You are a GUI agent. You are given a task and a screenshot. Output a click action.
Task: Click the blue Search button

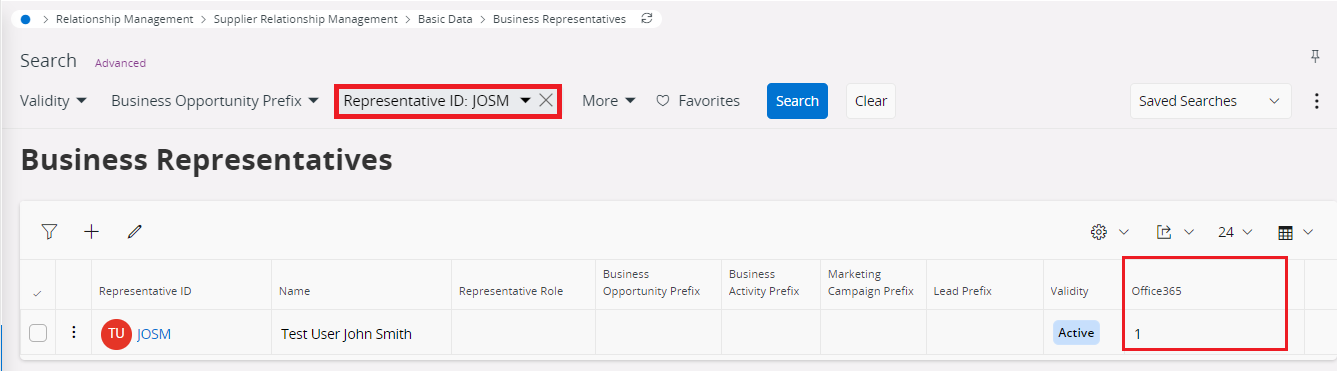797,101
